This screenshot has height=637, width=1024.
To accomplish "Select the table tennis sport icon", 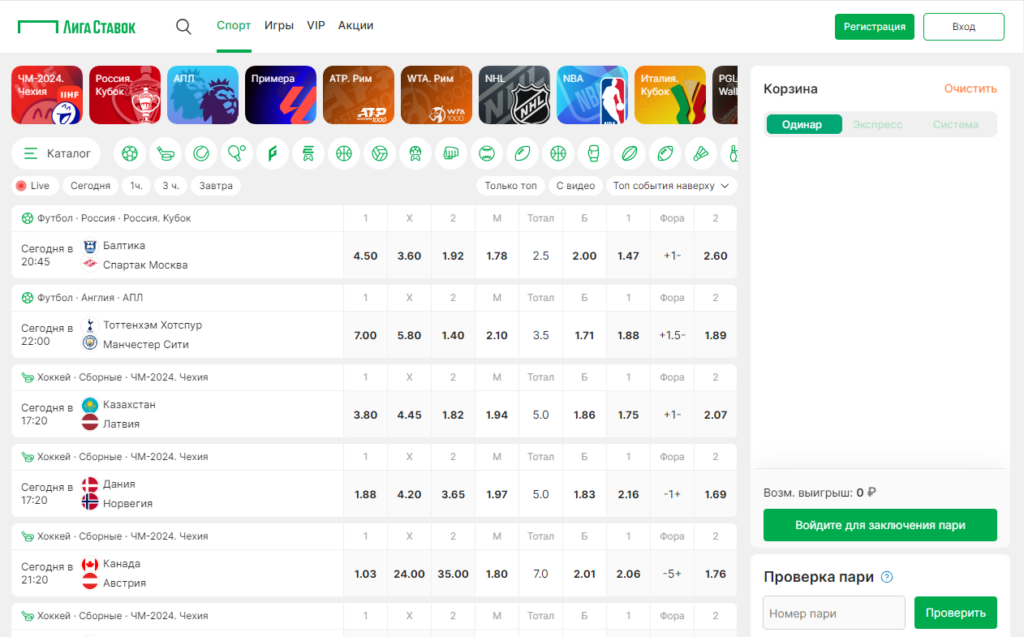I will 236,154.
